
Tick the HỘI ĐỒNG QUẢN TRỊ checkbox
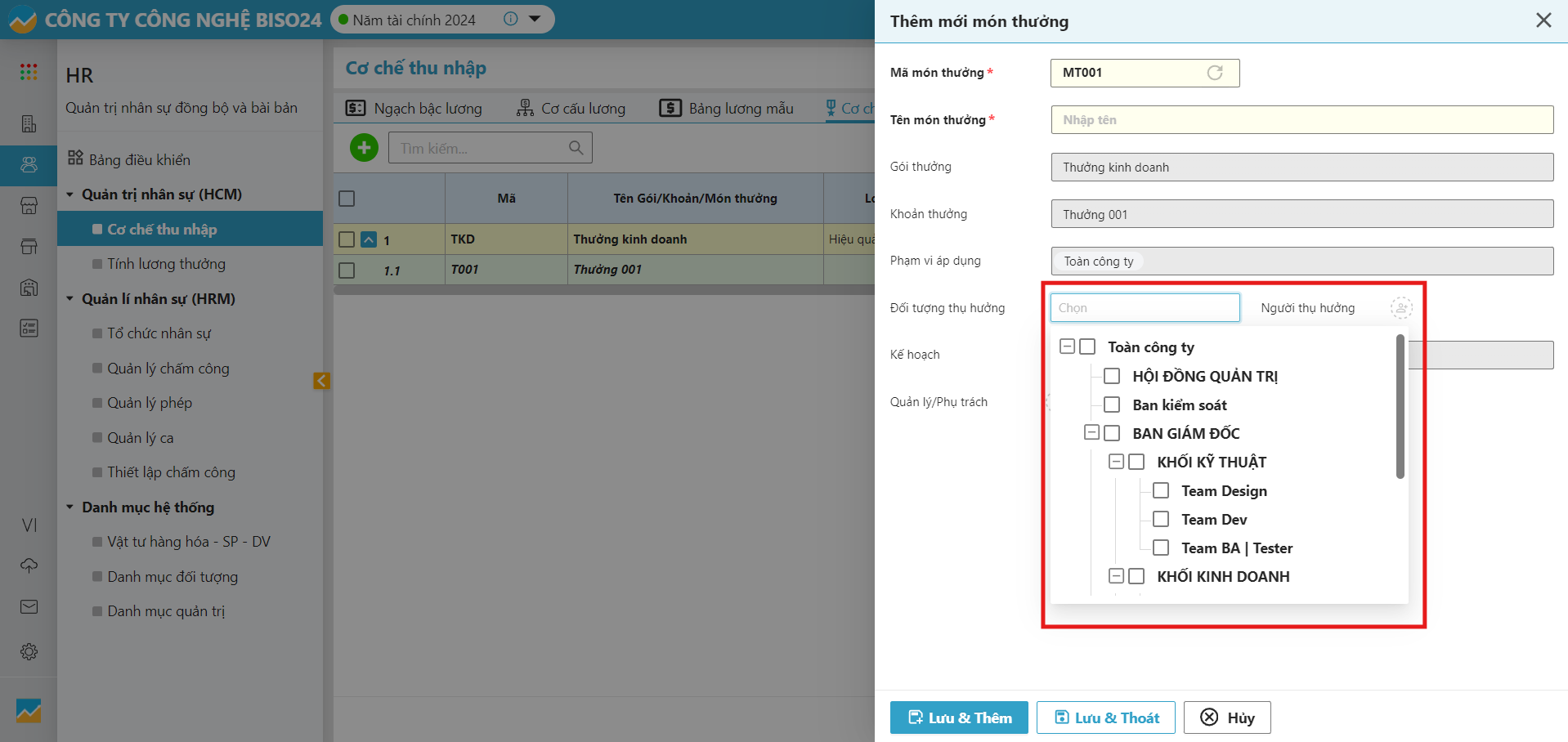1112,376
